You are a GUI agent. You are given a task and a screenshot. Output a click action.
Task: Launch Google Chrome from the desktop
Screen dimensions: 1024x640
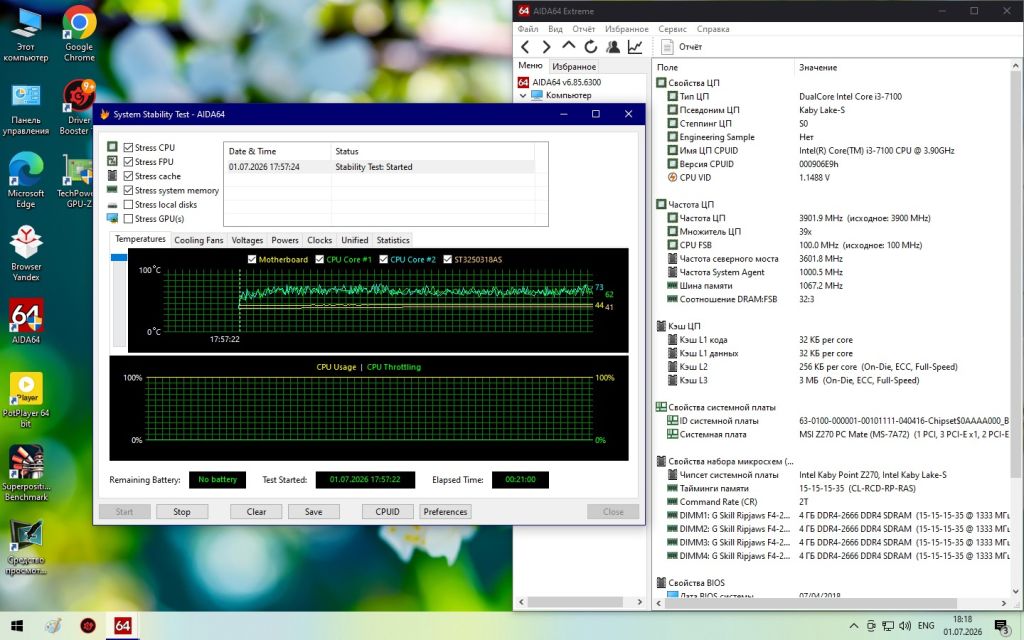point(79,35)
